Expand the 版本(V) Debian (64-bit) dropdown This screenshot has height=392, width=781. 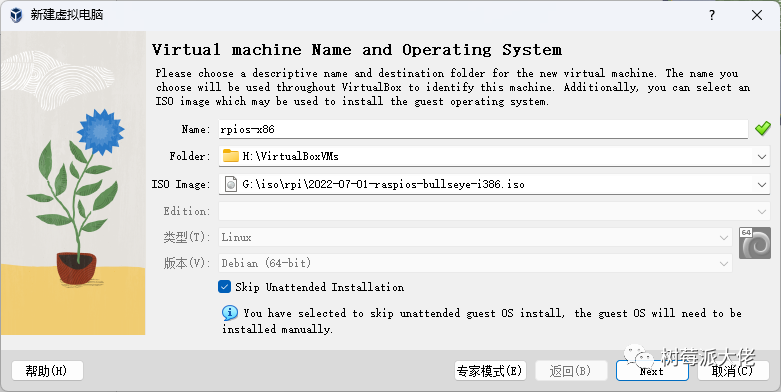click(x=724, y=263)
